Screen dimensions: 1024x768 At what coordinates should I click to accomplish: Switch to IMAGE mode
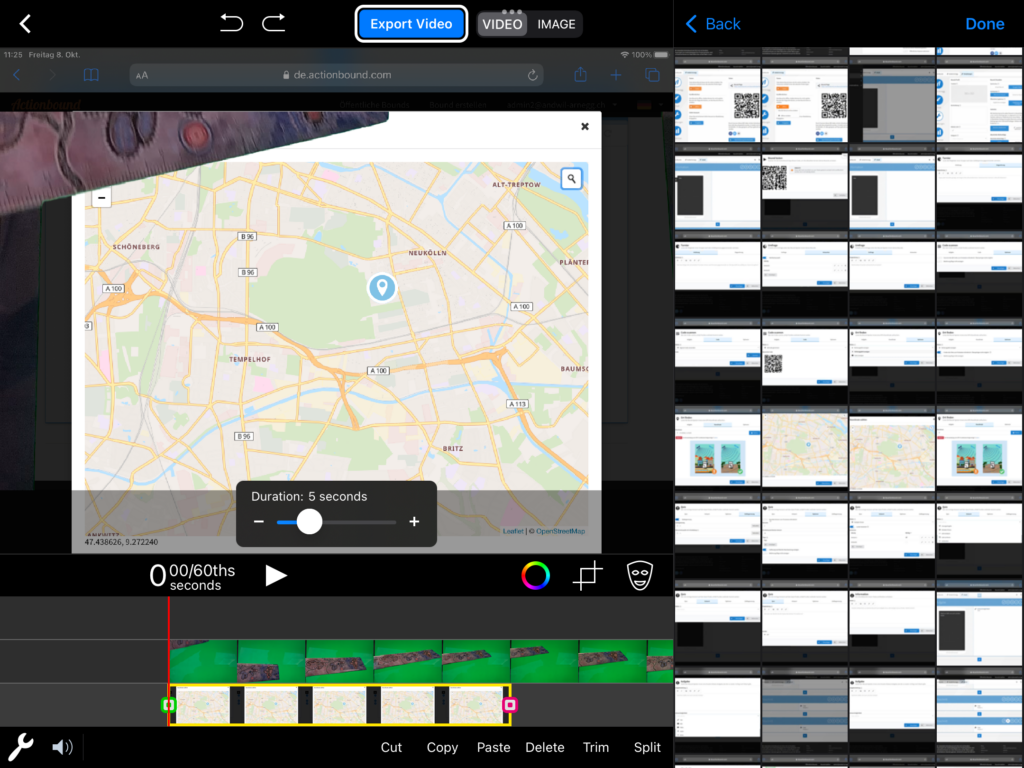(556, 24)
